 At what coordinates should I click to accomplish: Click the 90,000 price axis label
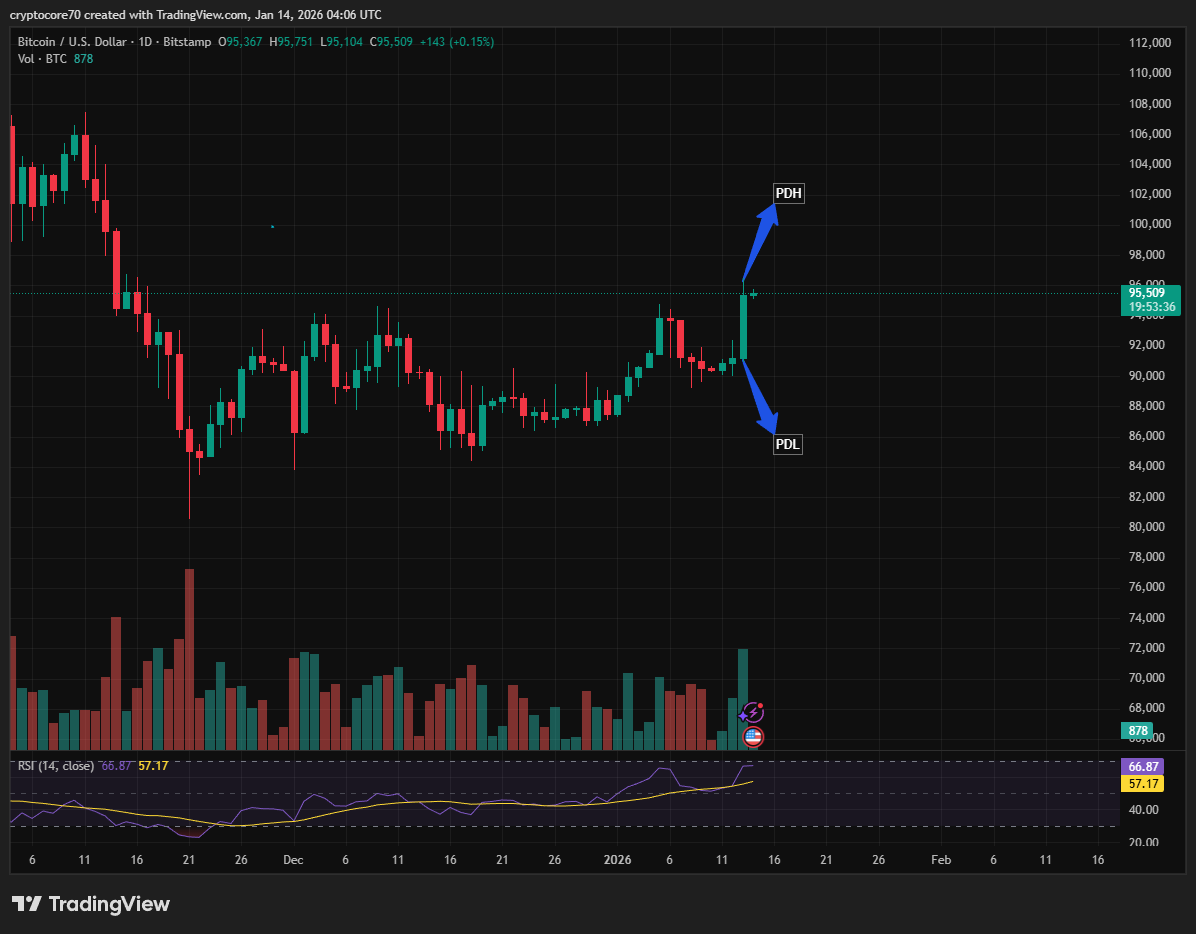(x=1147, y=375)
